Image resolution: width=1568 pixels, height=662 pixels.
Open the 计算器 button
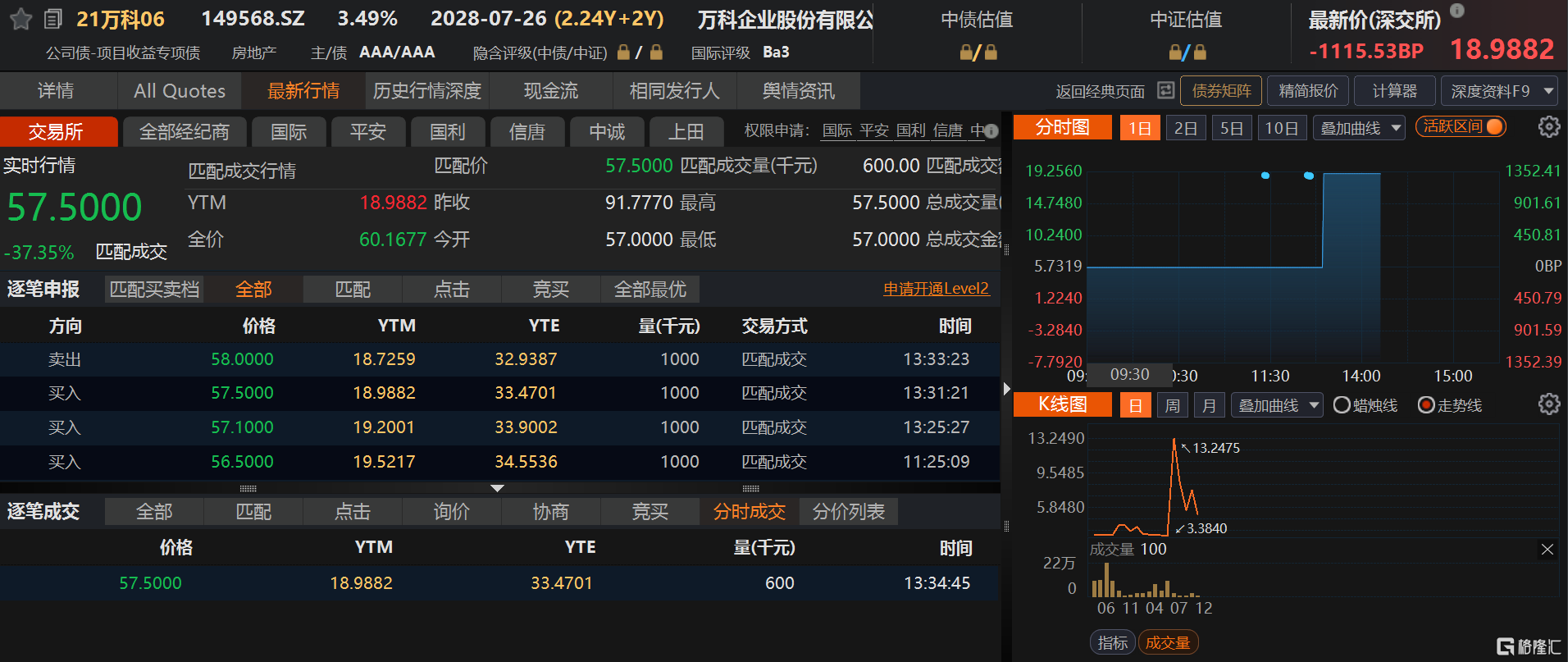(1395, 91)
